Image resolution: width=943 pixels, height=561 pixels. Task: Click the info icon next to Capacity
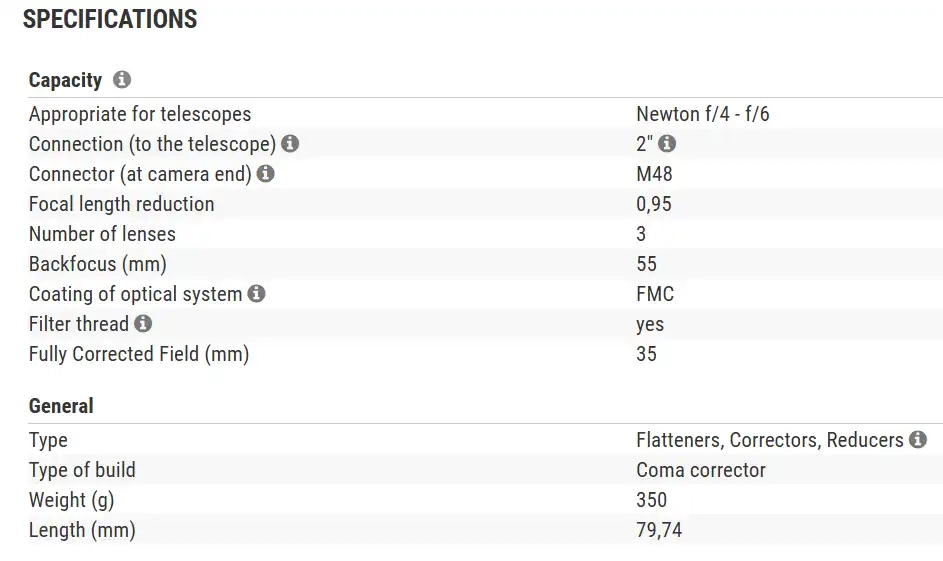tap(122, 80)
